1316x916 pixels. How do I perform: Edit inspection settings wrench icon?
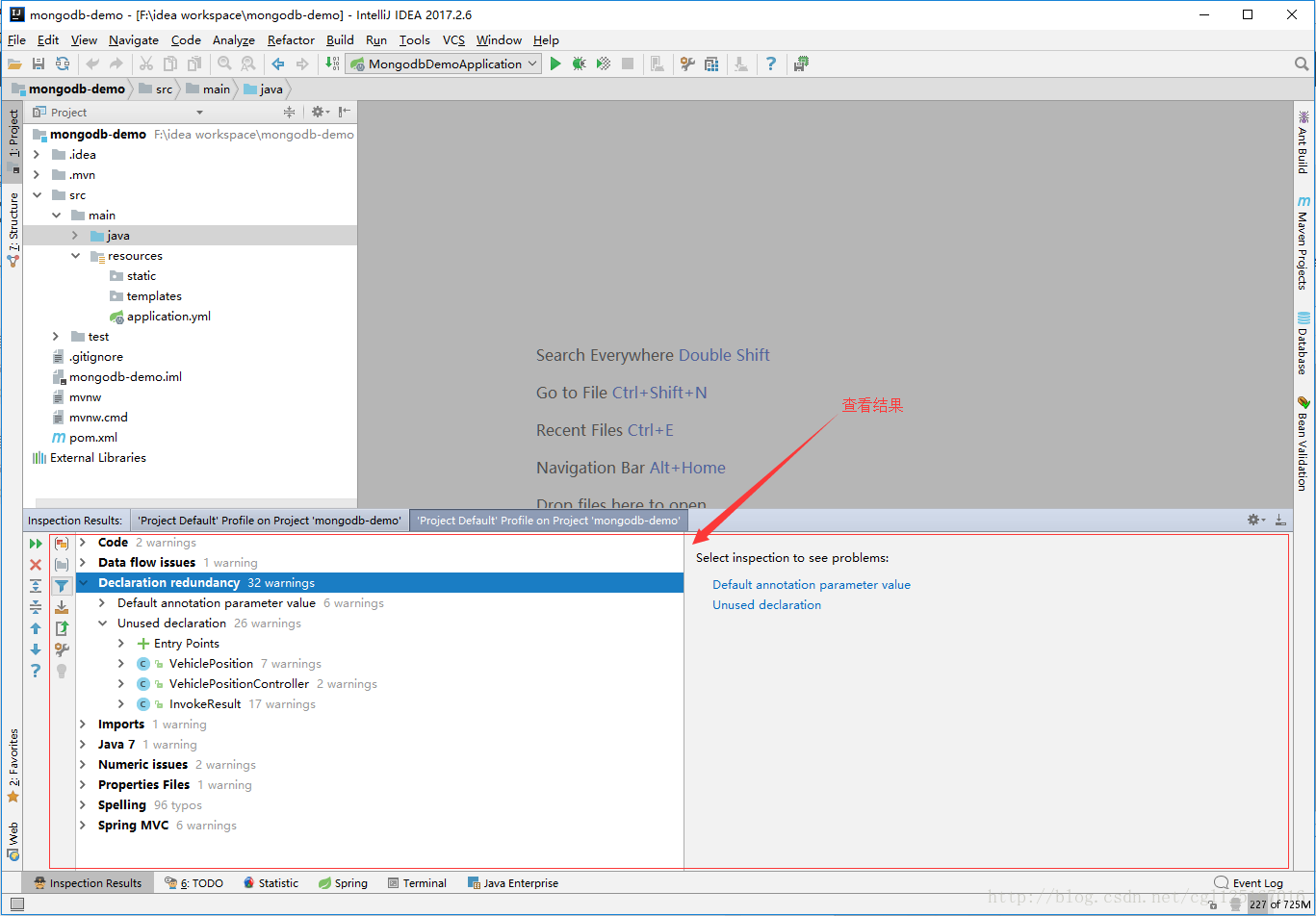click(62, 649)
